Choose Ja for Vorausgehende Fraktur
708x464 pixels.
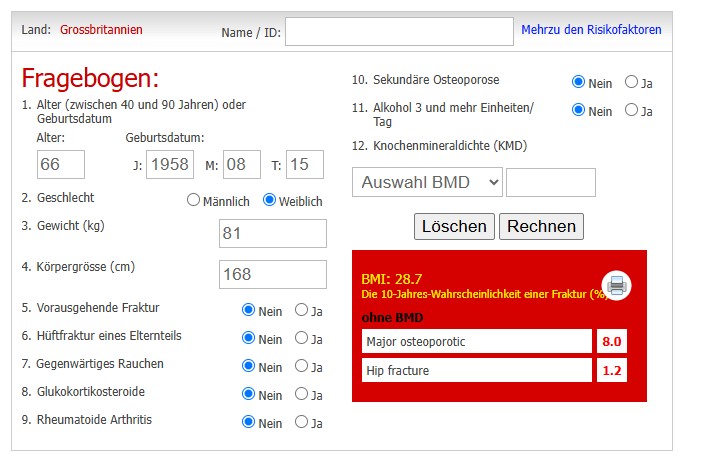(x=301, y=310)
